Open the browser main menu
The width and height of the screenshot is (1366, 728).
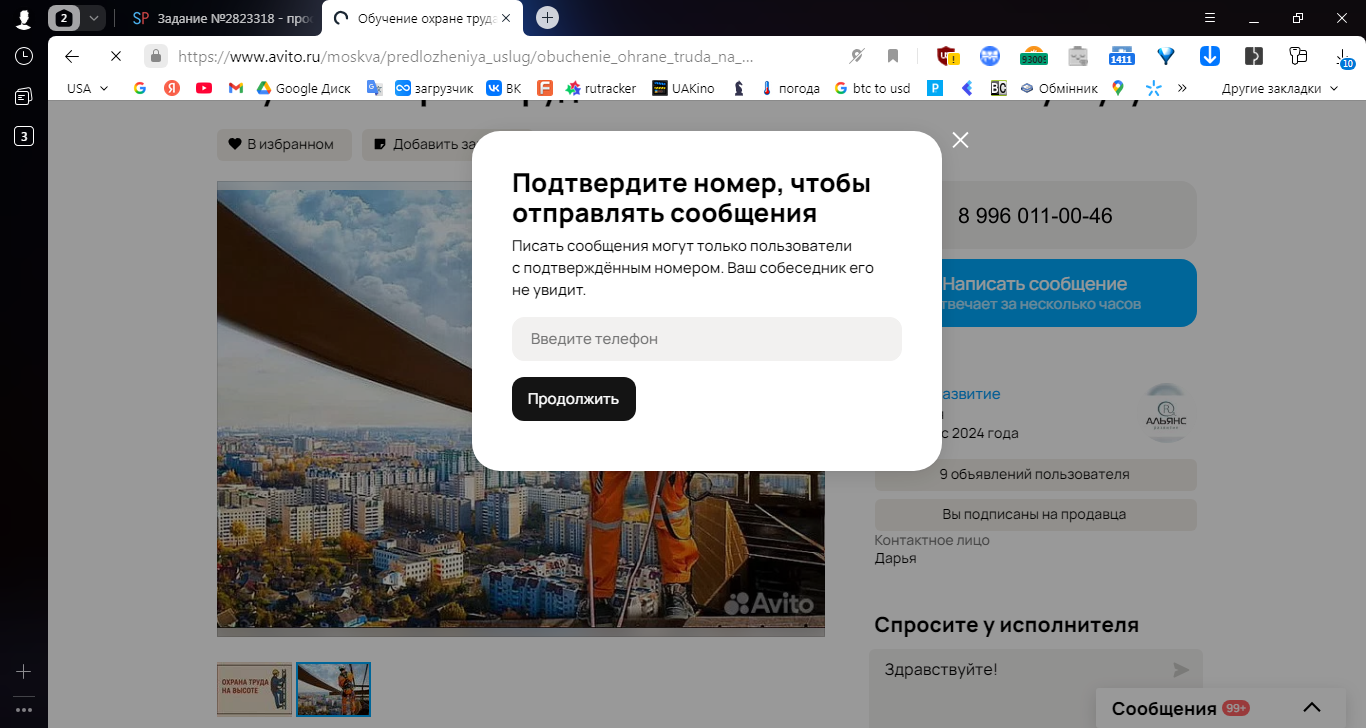click(1209, 18)
